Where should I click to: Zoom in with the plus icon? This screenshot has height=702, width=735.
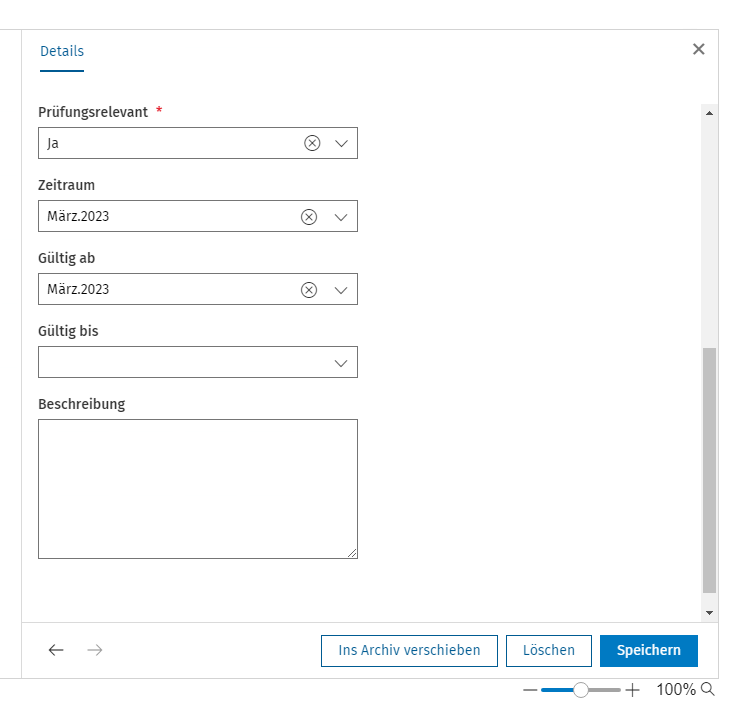coord(632,690)
